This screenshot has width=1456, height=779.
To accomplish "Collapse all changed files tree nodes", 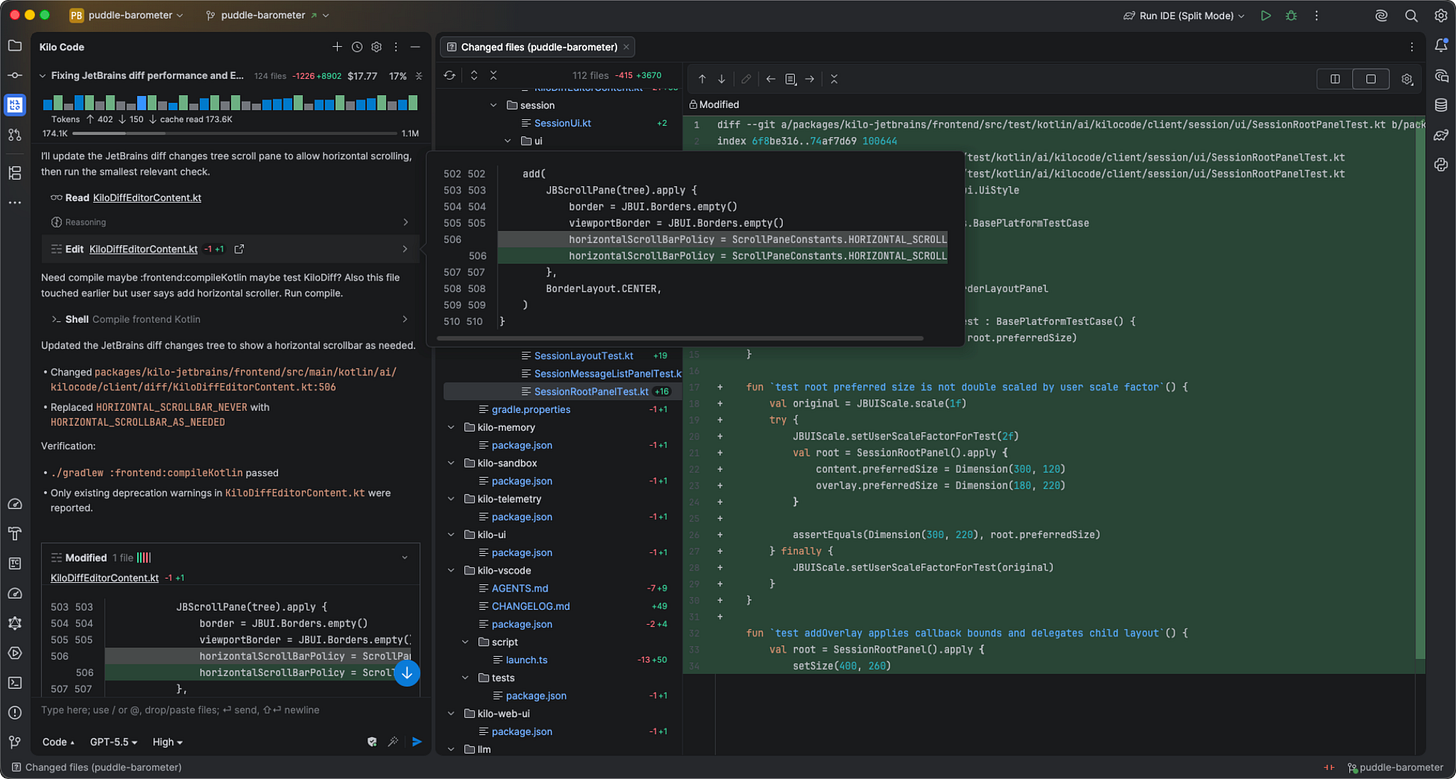I will (x=493, y=75).
